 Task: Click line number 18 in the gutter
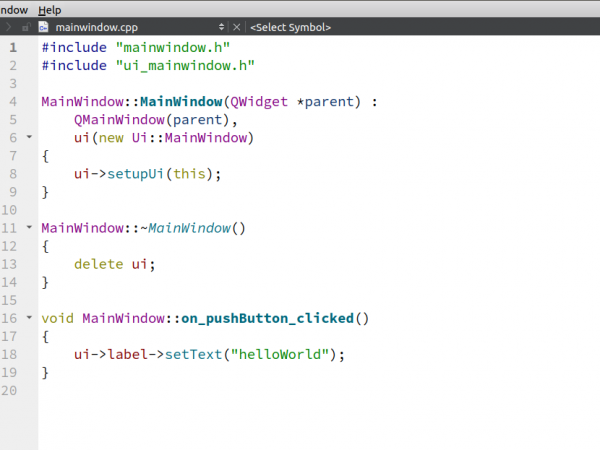pos(10,354)
